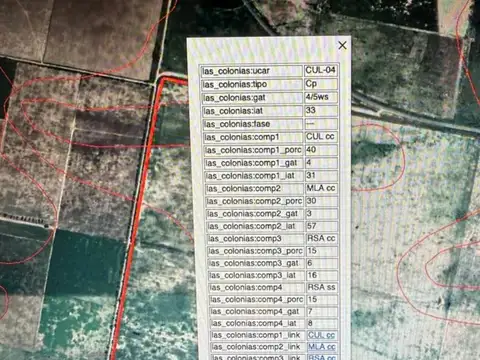Select the las_colonias:iat label
Image resolution: width=480 pixels, height=360 pixels.
[x=234, y=111]
